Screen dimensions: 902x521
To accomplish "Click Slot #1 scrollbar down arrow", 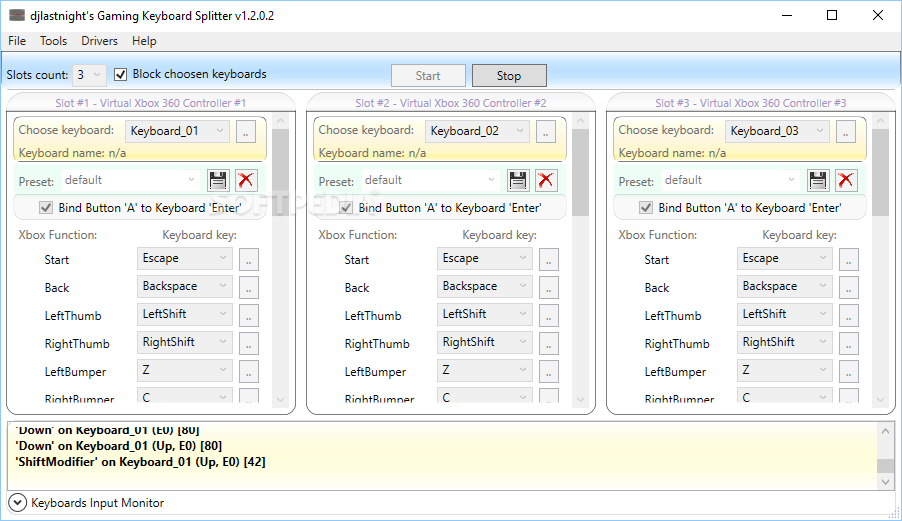I will [280, 399].
